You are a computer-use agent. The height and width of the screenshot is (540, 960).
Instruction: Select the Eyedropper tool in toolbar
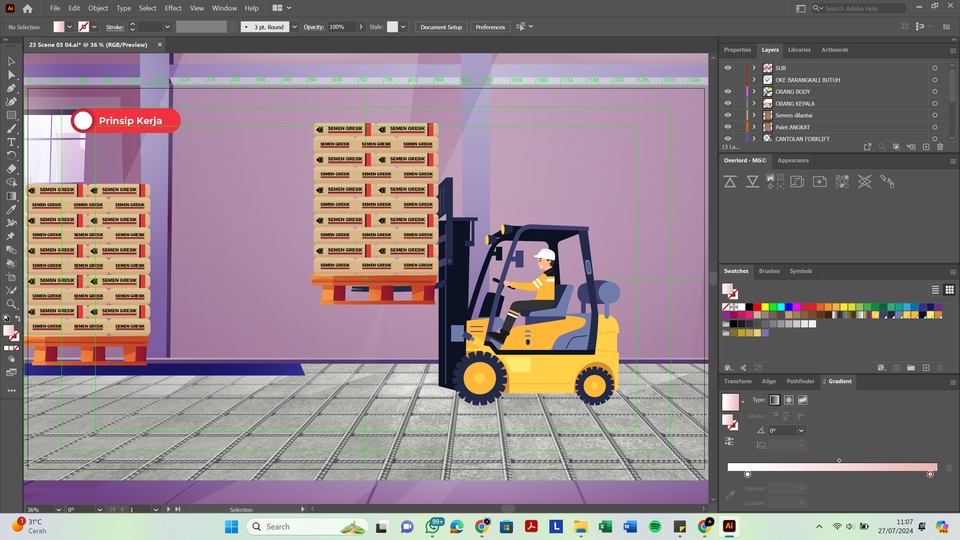pos(11,209)
